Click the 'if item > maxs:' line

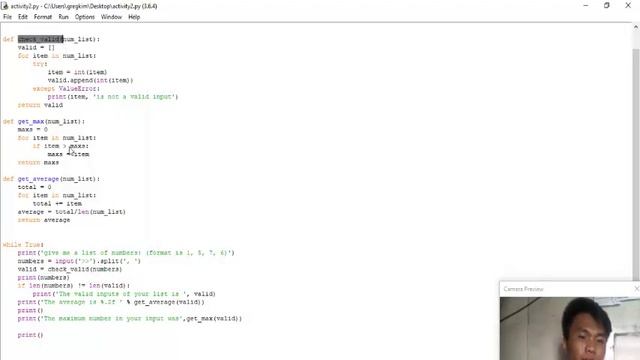pos(60,146)
